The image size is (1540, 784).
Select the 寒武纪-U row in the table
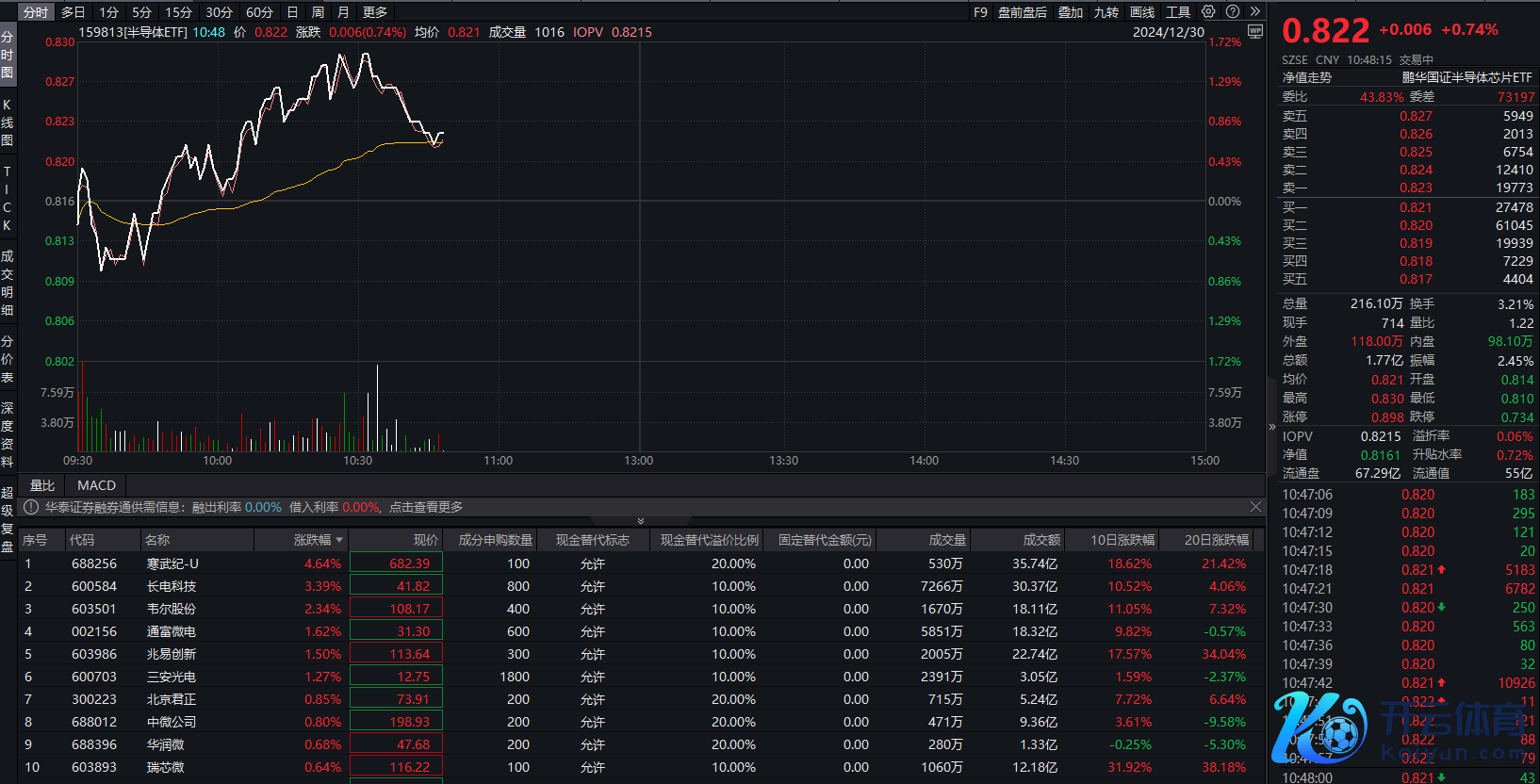172,563
